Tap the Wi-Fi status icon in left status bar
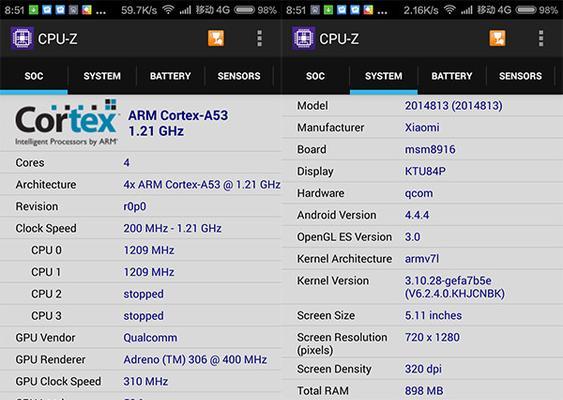Viewport: 563px width, 400px height. (168, 10)
